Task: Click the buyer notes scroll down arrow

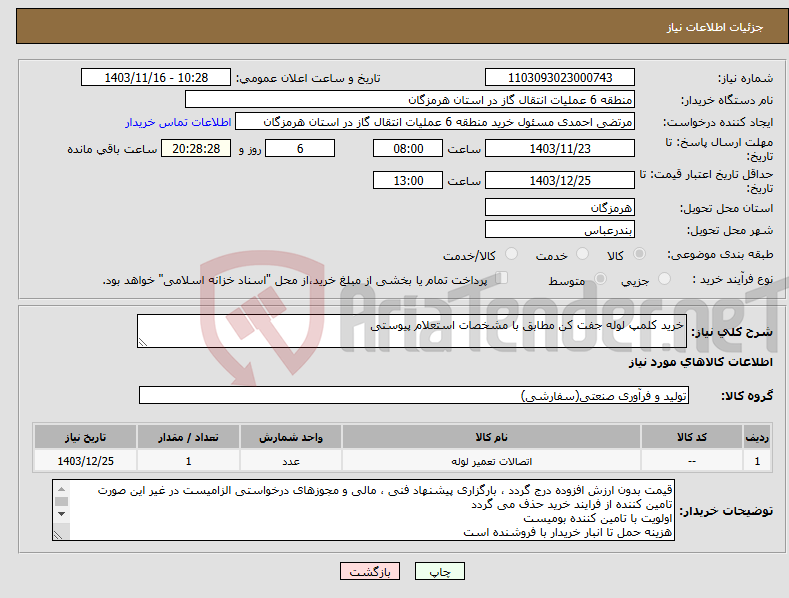Action: [61, 514]
